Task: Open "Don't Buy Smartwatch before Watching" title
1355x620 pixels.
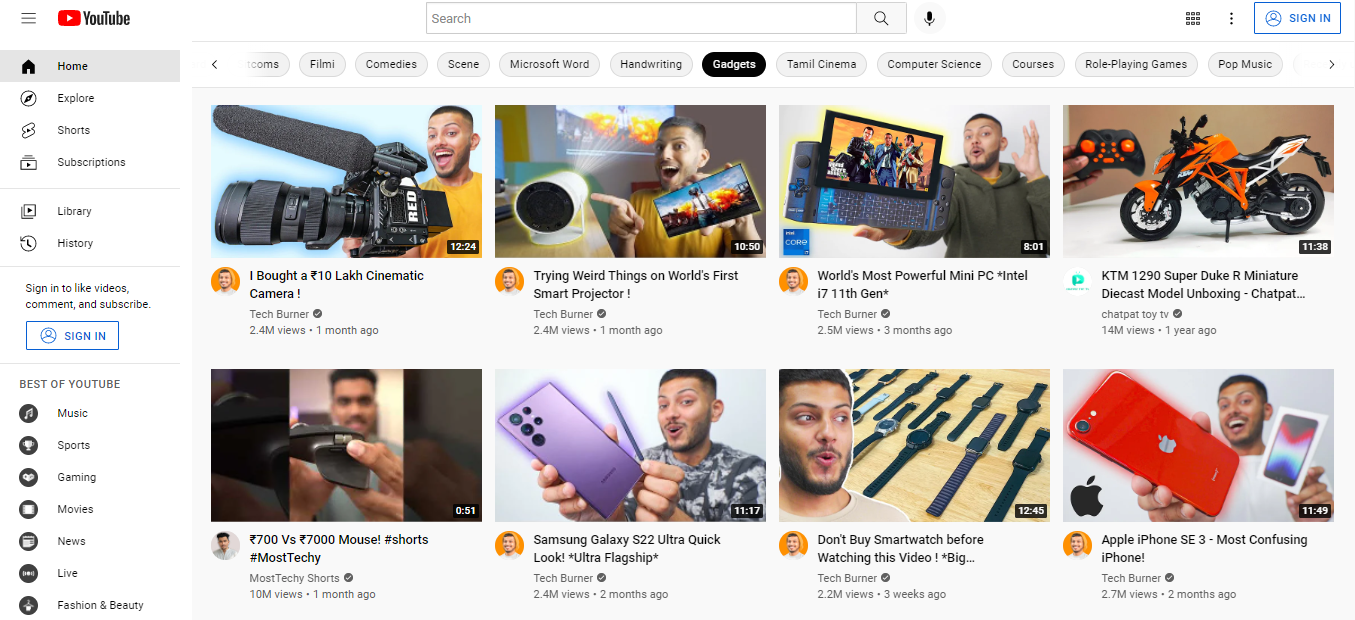Action: pos(901,549)
